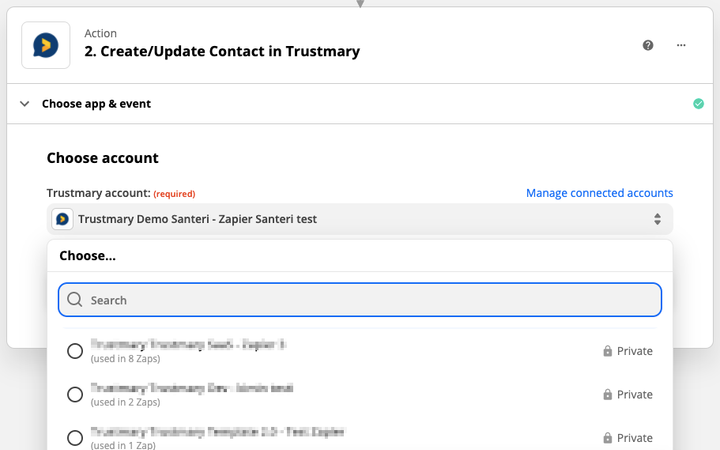Click the Trustmary app logo icon
Screen dimensions: 720x450
[x=46, y=45]
